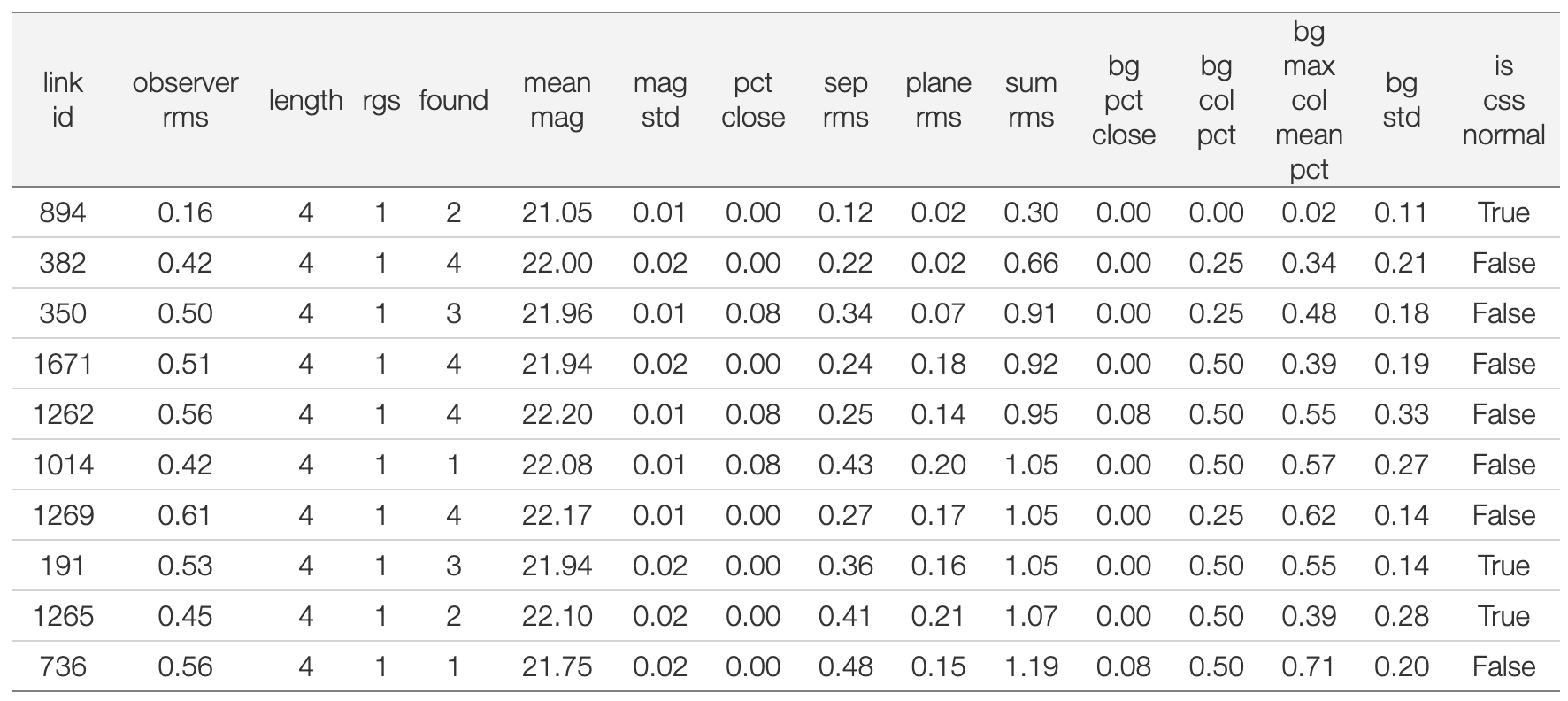
Task: Click the "bg max col mean pct" header
Action: click(1309, 100)
